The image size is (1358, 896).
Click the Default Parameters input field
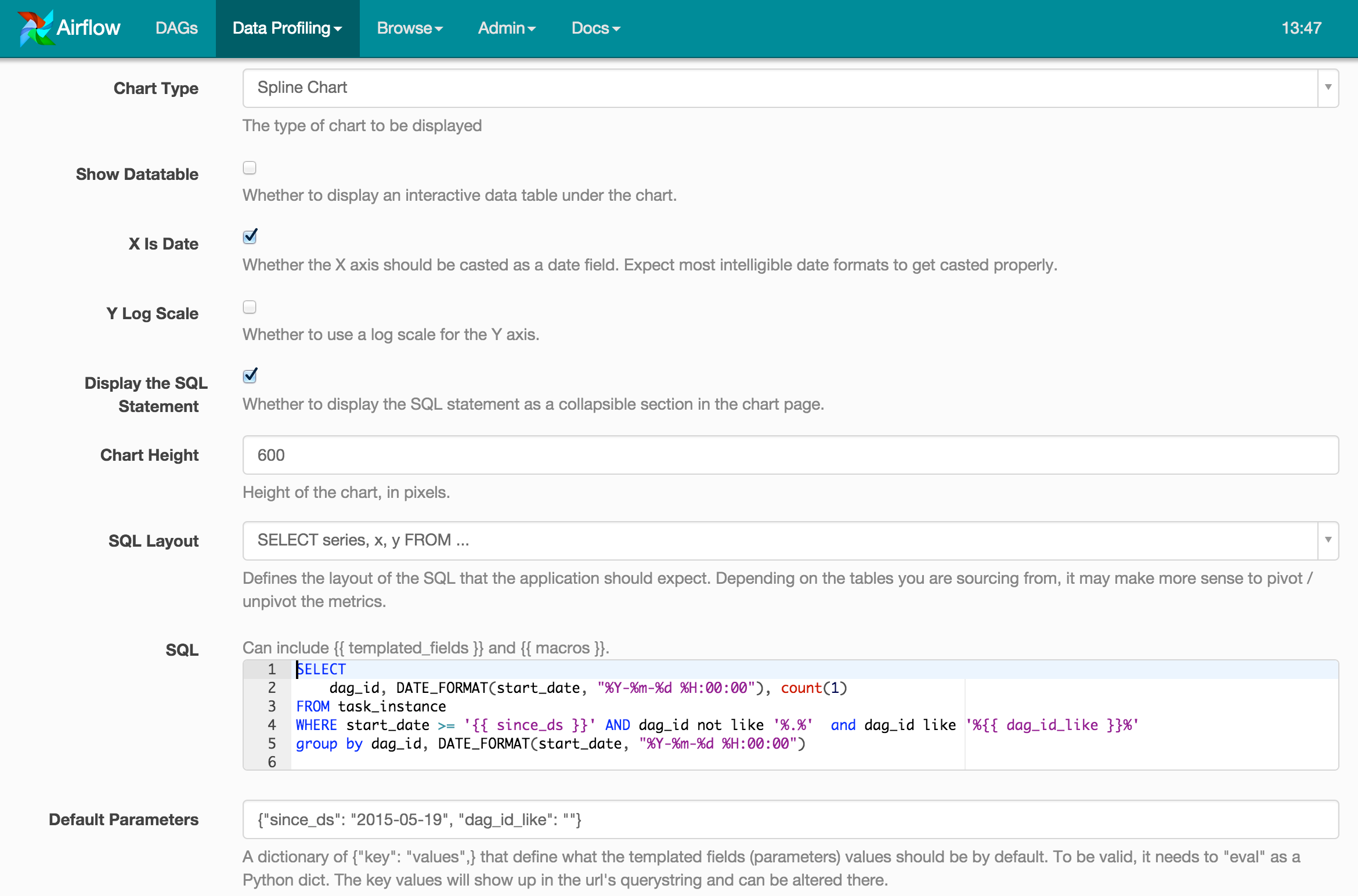[789, 819]
